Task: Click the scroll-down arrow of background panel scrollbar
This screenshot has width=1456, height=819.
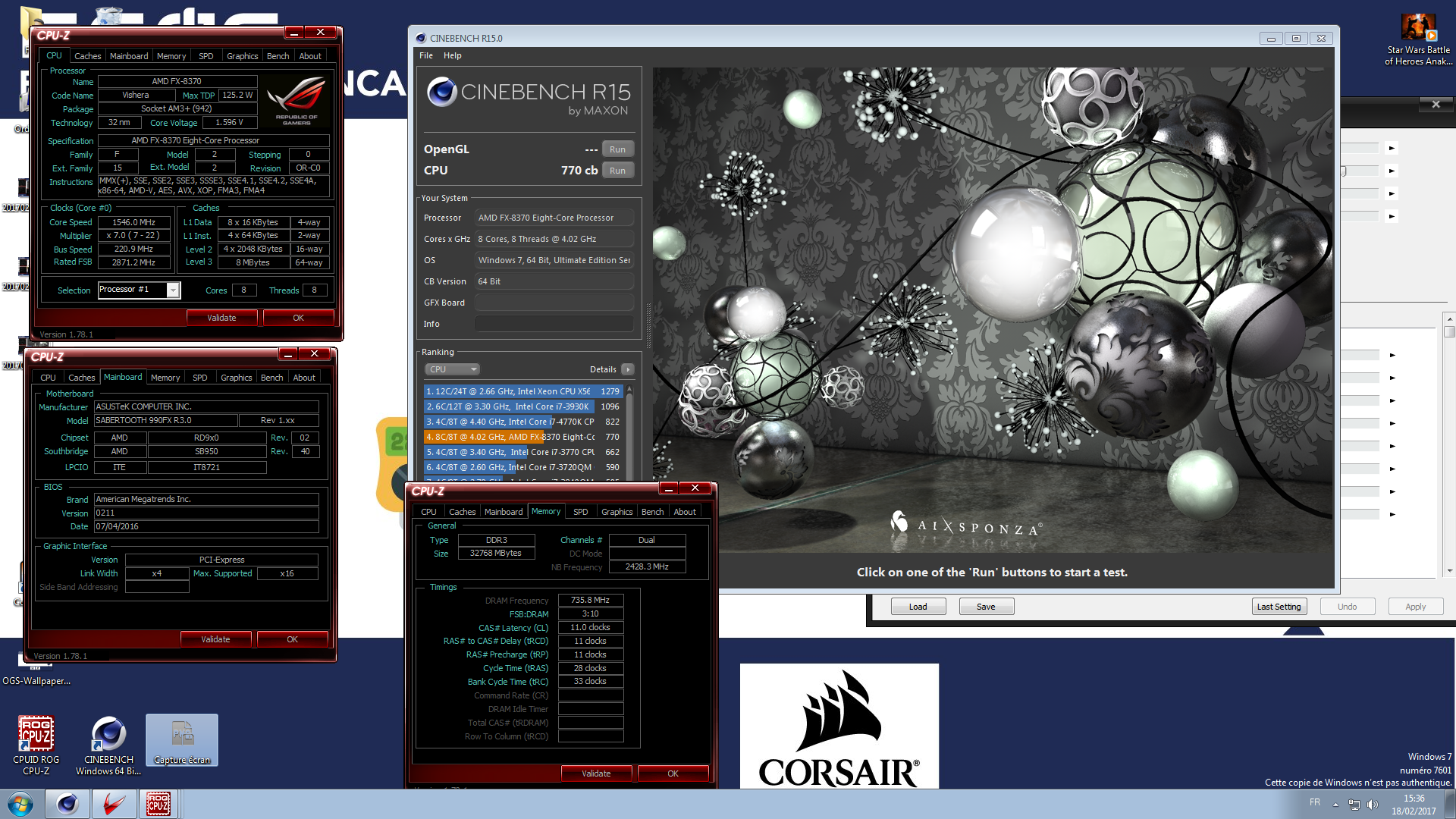Action: pyautogui.click(x=1449, y=571)
